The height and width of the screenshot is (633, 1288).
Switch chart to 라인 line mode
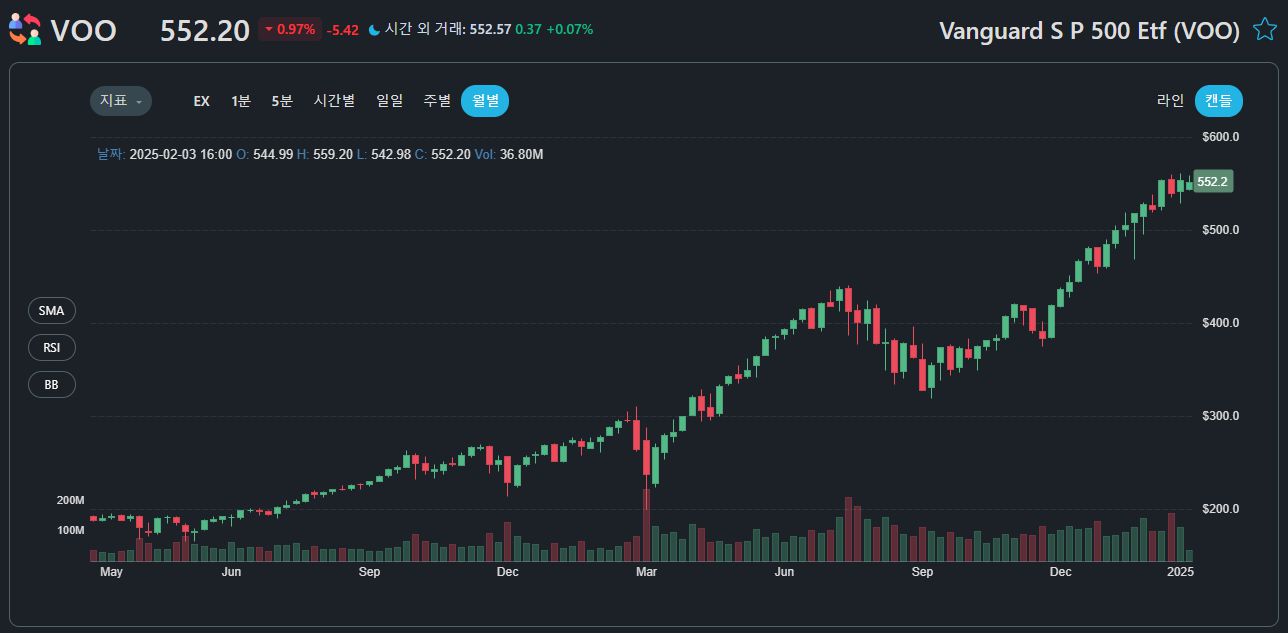click(x=1169, y=101)
